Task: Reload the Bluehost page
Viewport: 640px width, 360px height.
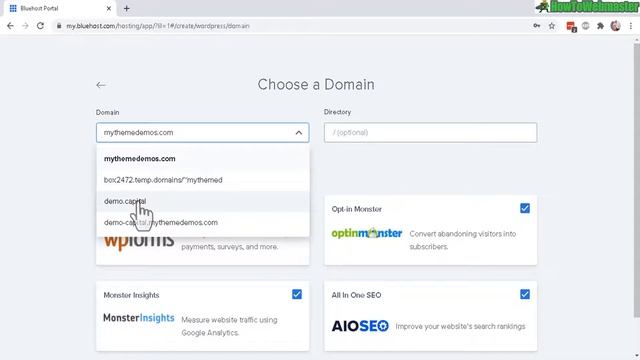Action: click(x=40, y=26)
